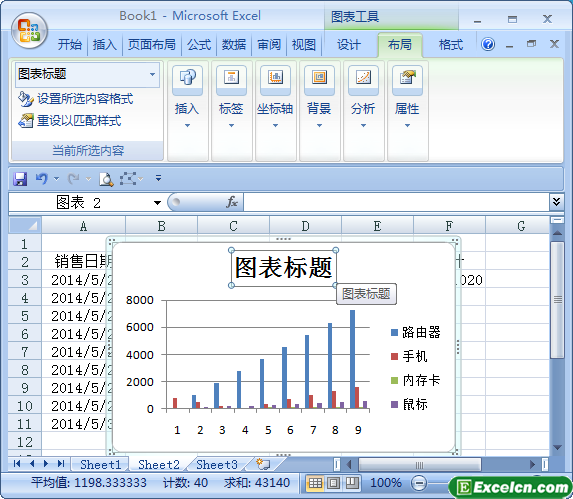Click the tallest blue bar in category 9
Screen dimensions: 573x499
coord(352,359)
